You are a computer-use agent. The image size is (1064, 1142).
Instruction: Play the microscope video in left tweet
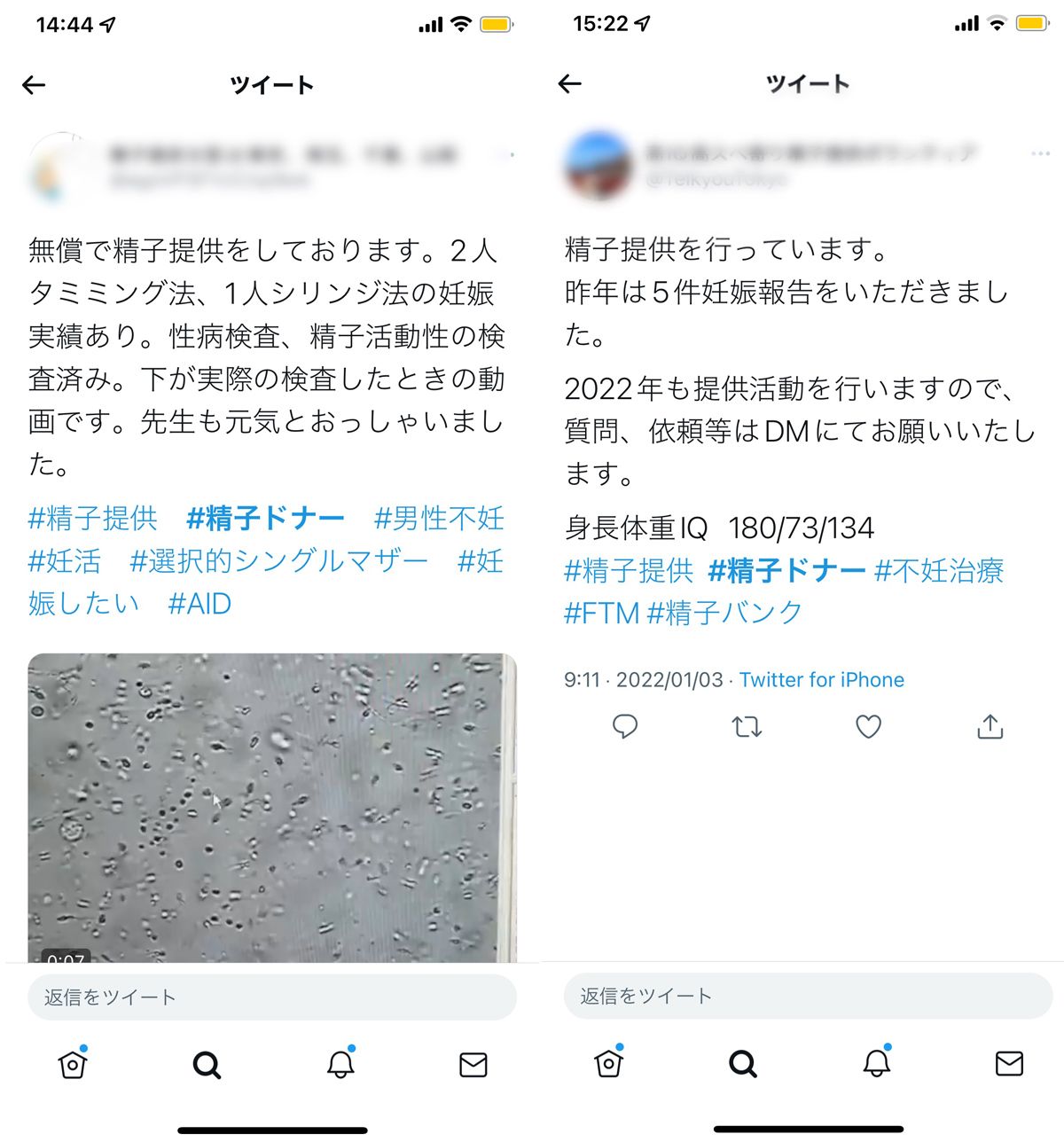click(272, 808)
